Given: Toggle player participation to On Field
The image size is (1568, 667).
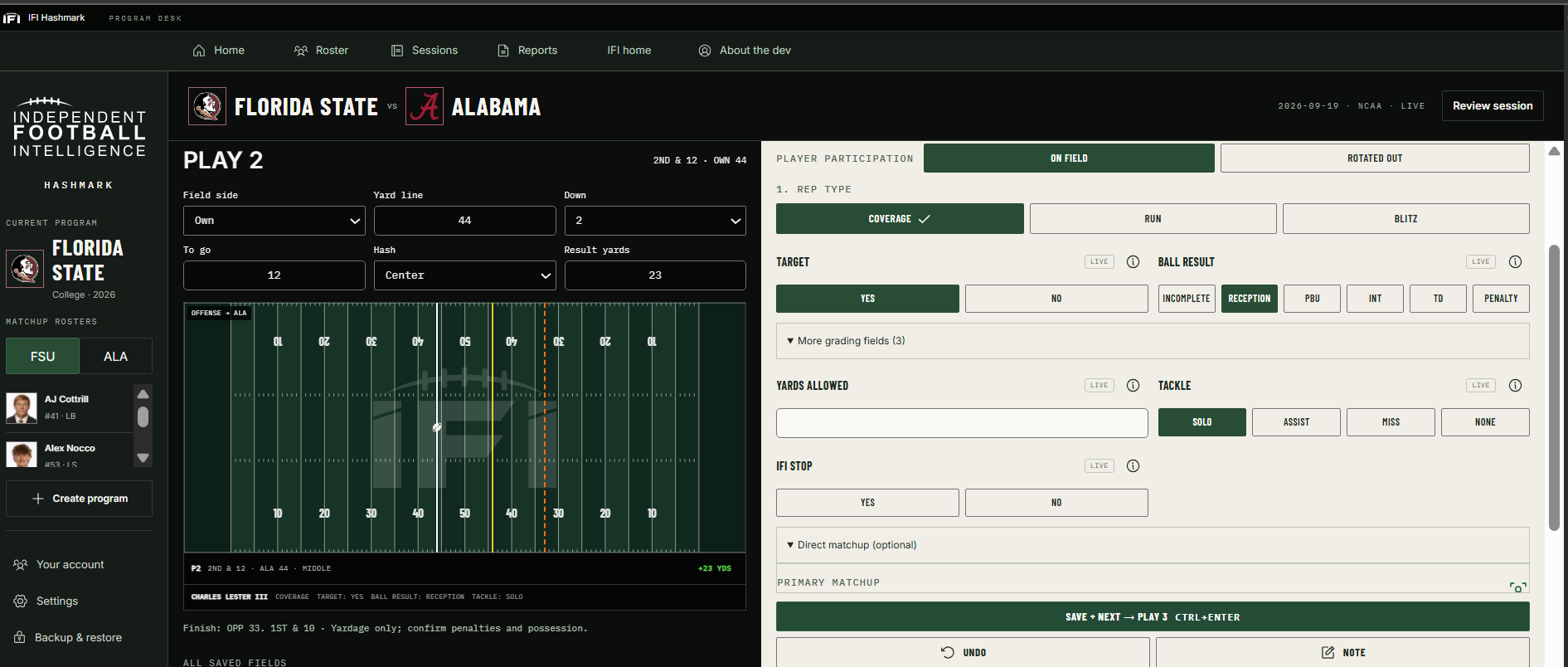Looking at the screenshot, I should coord(1069,158).
